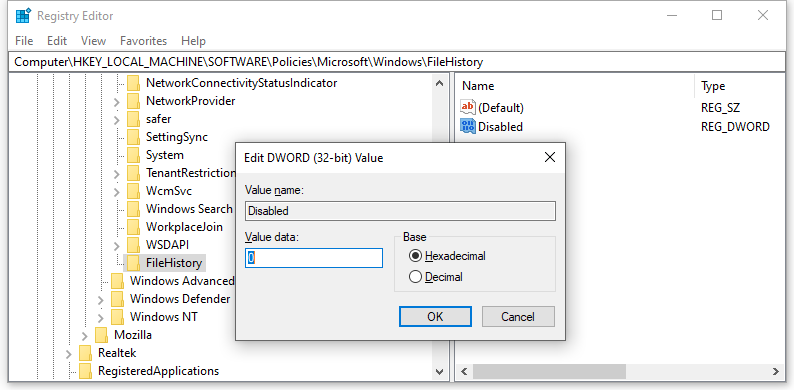Select the SettingSync key label
Image resolution: width=794 pixels, height=390 pixels.
point(177,137)
